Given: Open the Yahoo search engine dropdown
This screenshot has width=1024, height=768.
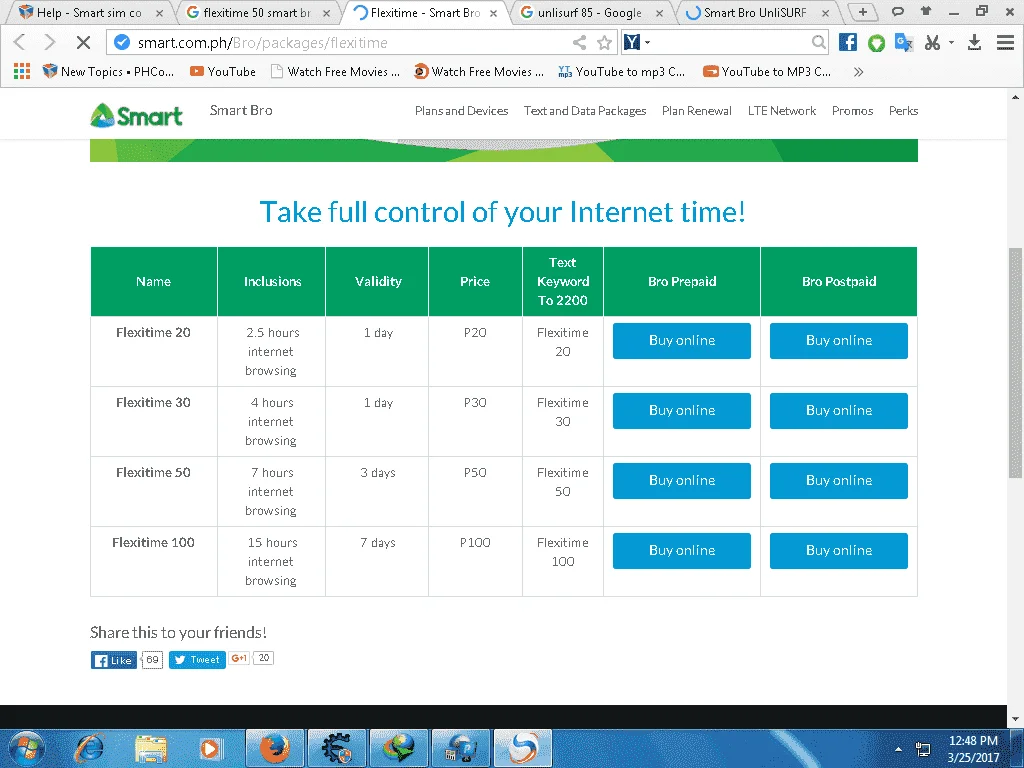Looking at the screenshot, I should pyautogui.click(x=648, y=42).
